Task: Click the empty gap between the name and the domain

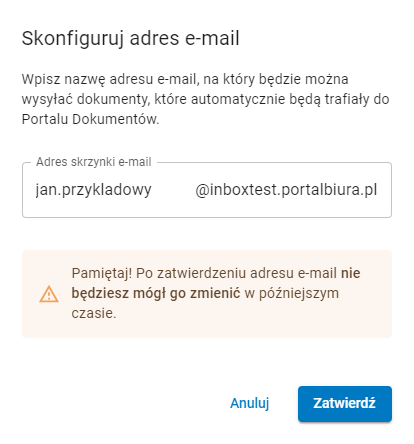Action: pos(173,190)
